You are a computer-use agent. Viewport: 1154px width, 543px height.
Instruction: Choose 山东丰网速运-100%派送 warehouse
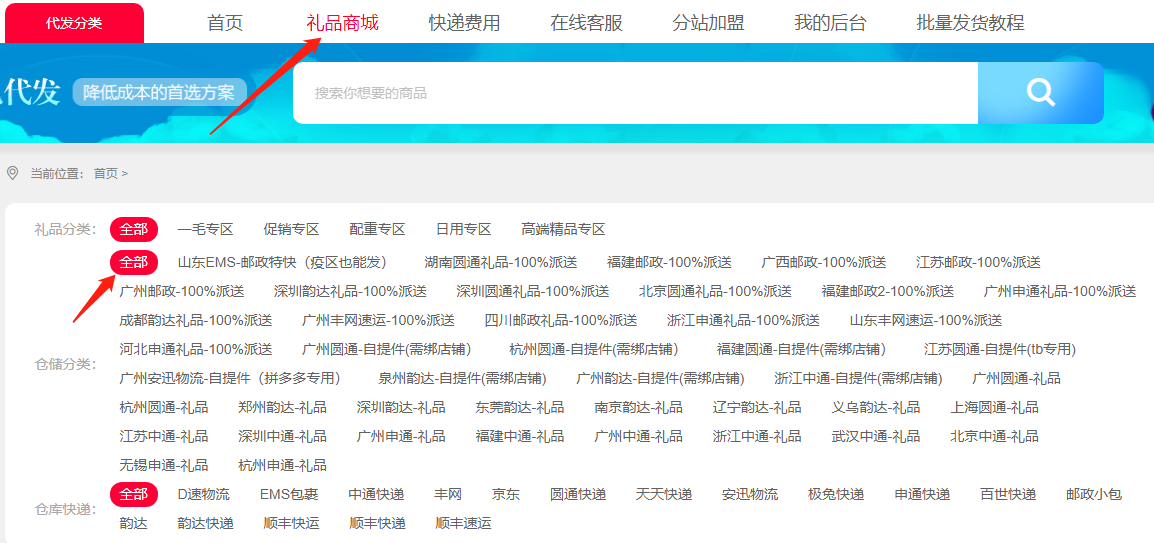click(926, 320)
